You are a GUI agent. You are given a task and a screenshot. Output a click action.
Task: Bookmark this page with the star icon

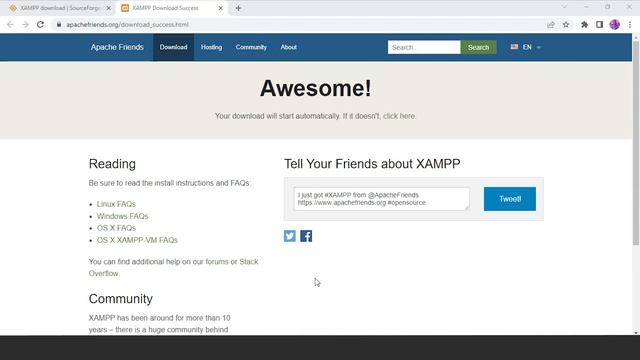click(x=566, y=24)
